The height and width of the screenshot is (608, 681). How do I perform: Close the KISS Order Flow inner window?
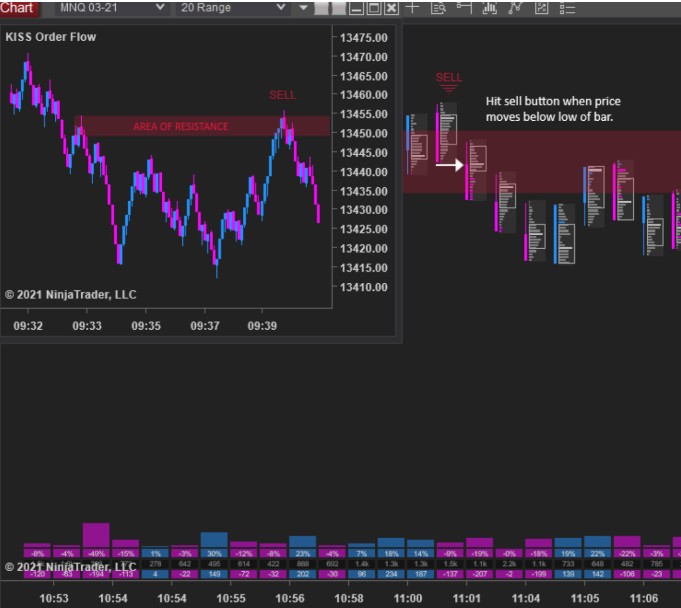coord(390,8)
